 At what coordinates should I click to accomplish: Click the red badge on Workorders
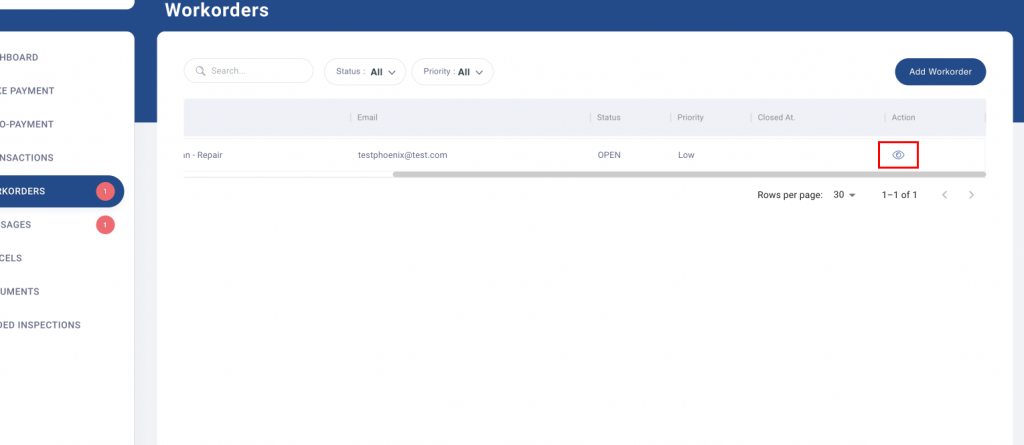click(105, 191)
